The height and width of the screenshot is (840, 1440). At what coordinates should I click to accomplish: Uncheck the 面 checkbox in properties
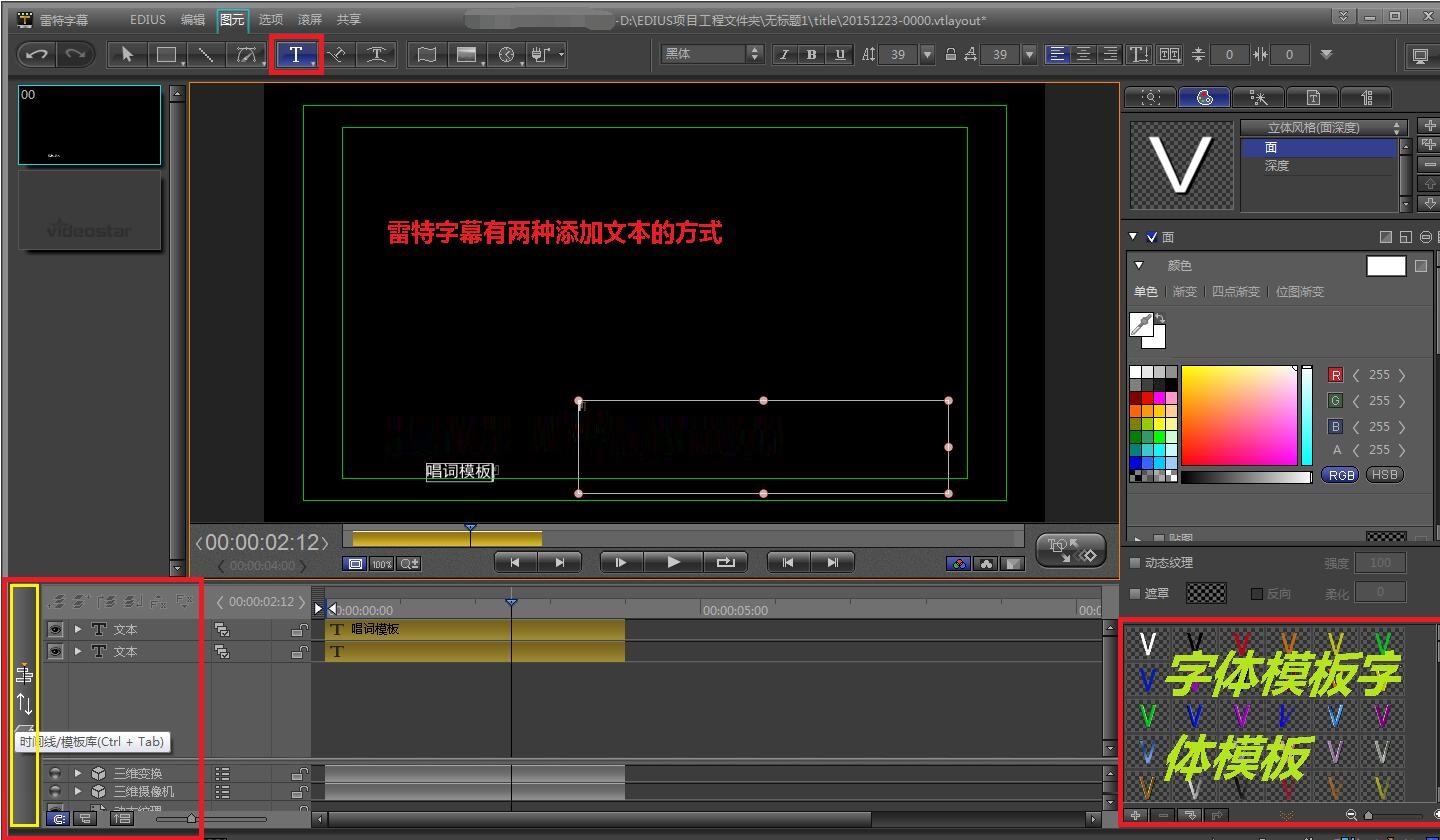pos(1152,237)
